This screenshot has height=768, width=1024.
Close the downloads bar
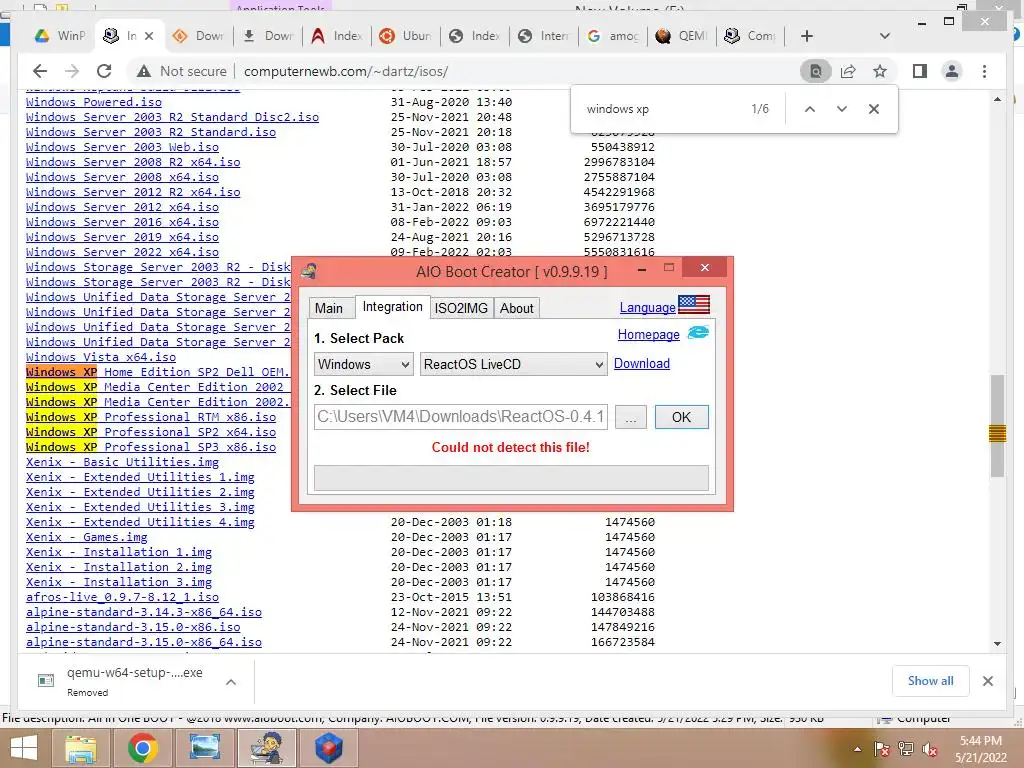coord(988,681)
